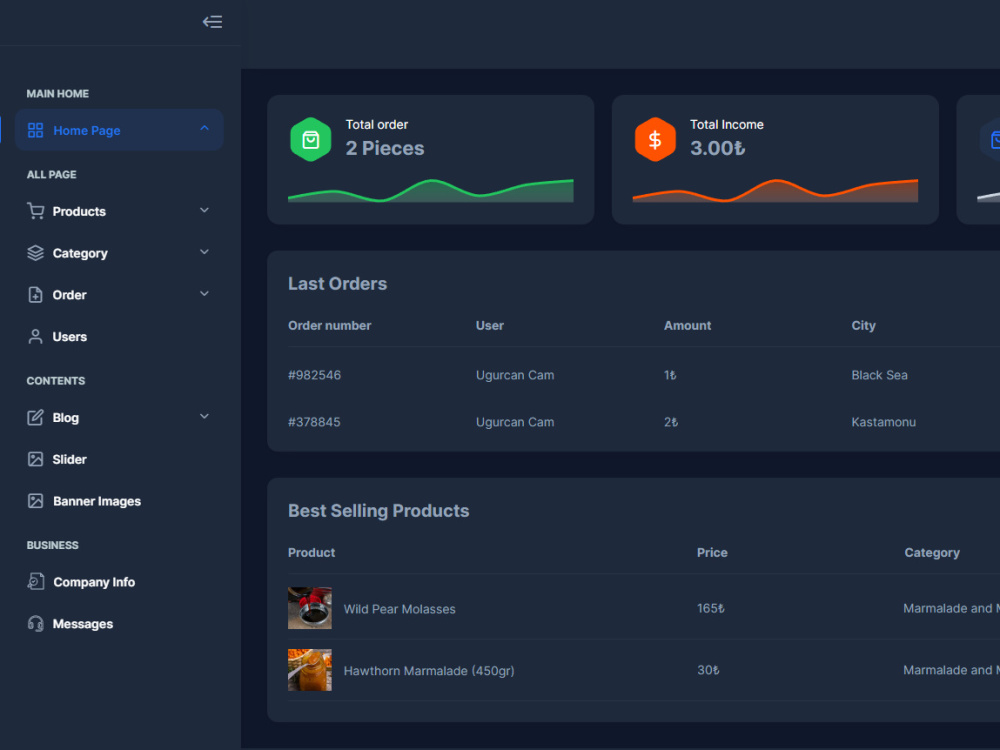Viewport: 1000px width, 750px height.
Task: Open the Category menu item
Action: (x=119, y=253)
